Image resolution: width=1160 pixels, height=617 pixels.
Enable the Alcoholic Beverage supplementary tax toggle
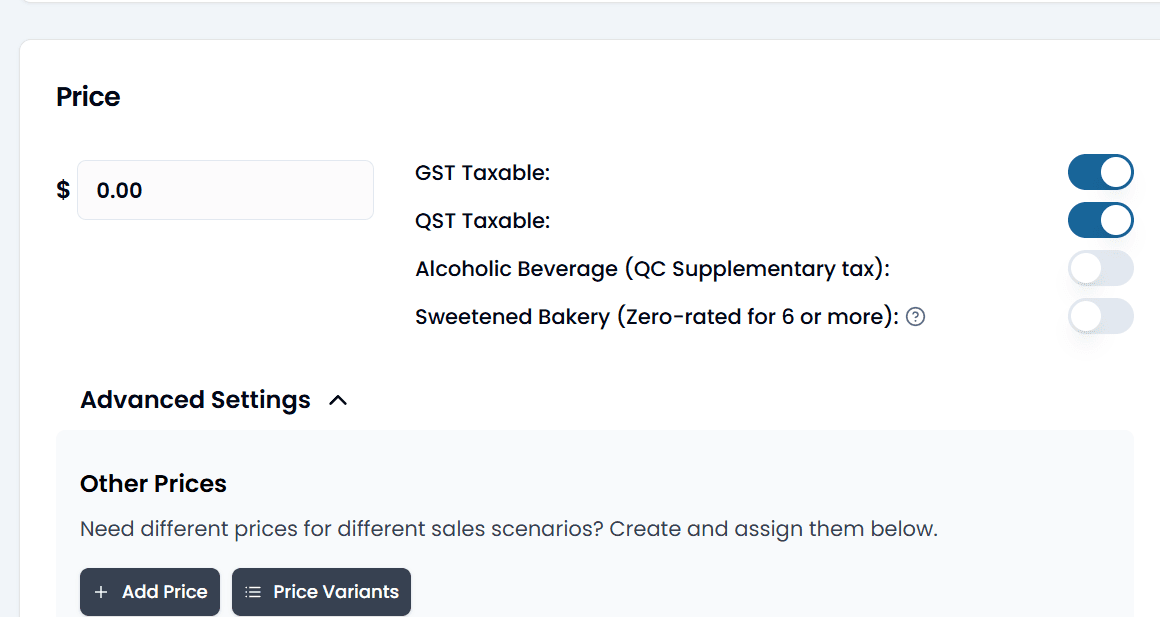pyautogui.click(x=1100, y=269)
